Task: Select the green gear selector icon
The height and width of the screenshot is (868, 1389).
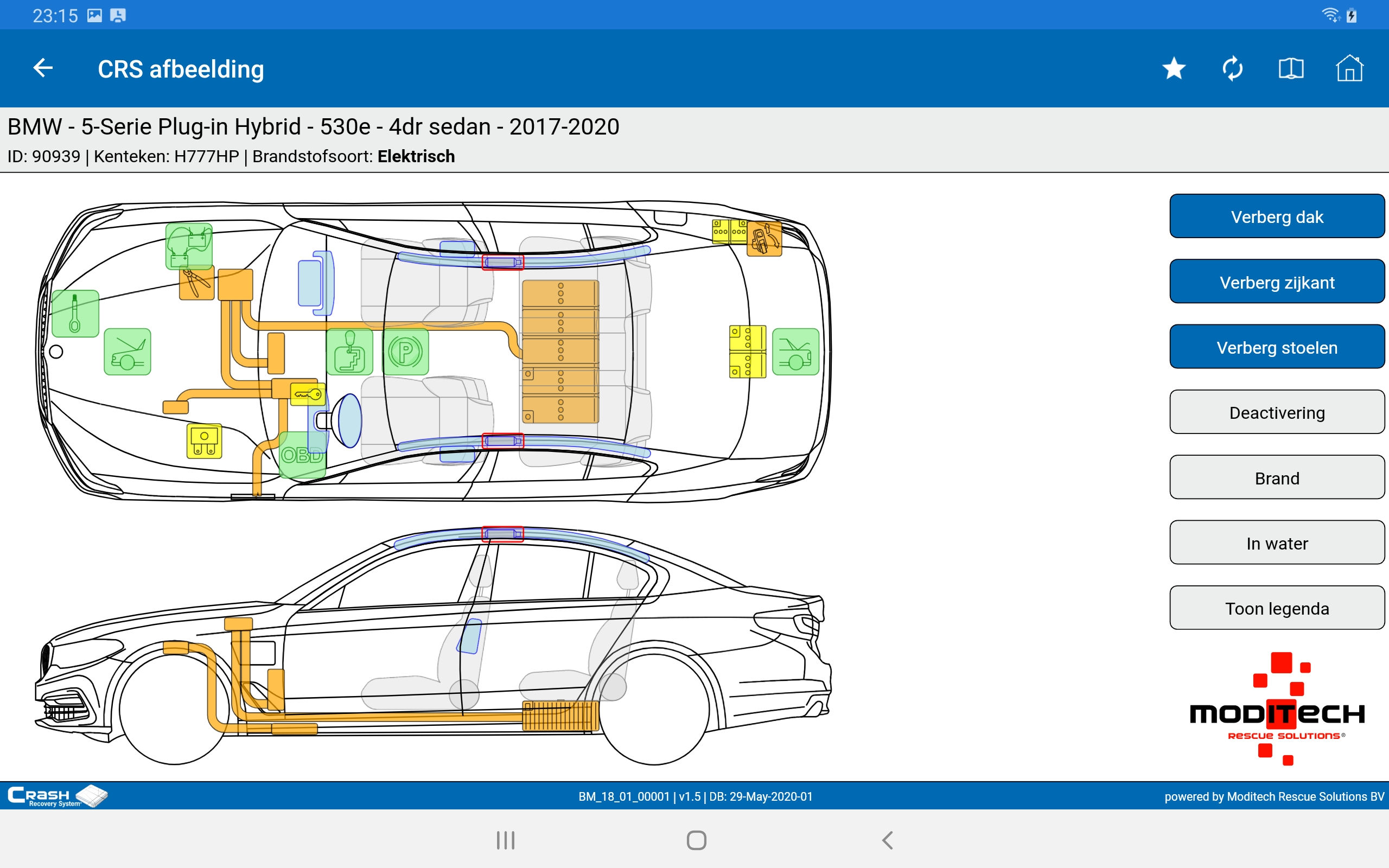Action: point(349,352)
